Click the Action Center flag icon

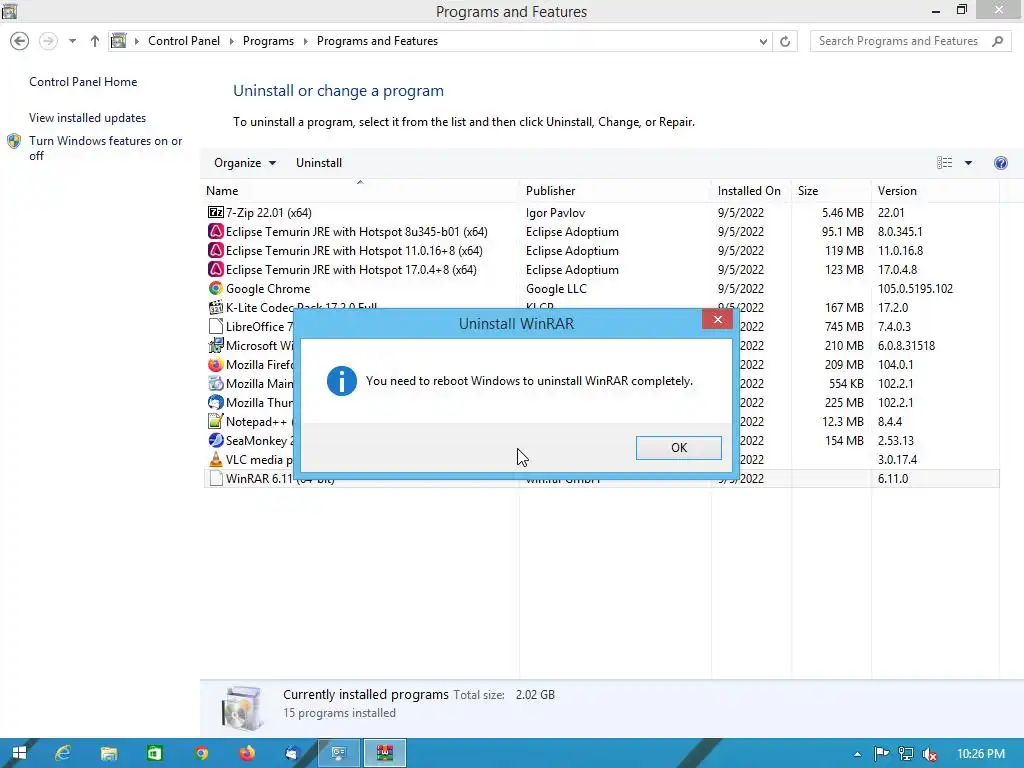[x=881, y=754]
